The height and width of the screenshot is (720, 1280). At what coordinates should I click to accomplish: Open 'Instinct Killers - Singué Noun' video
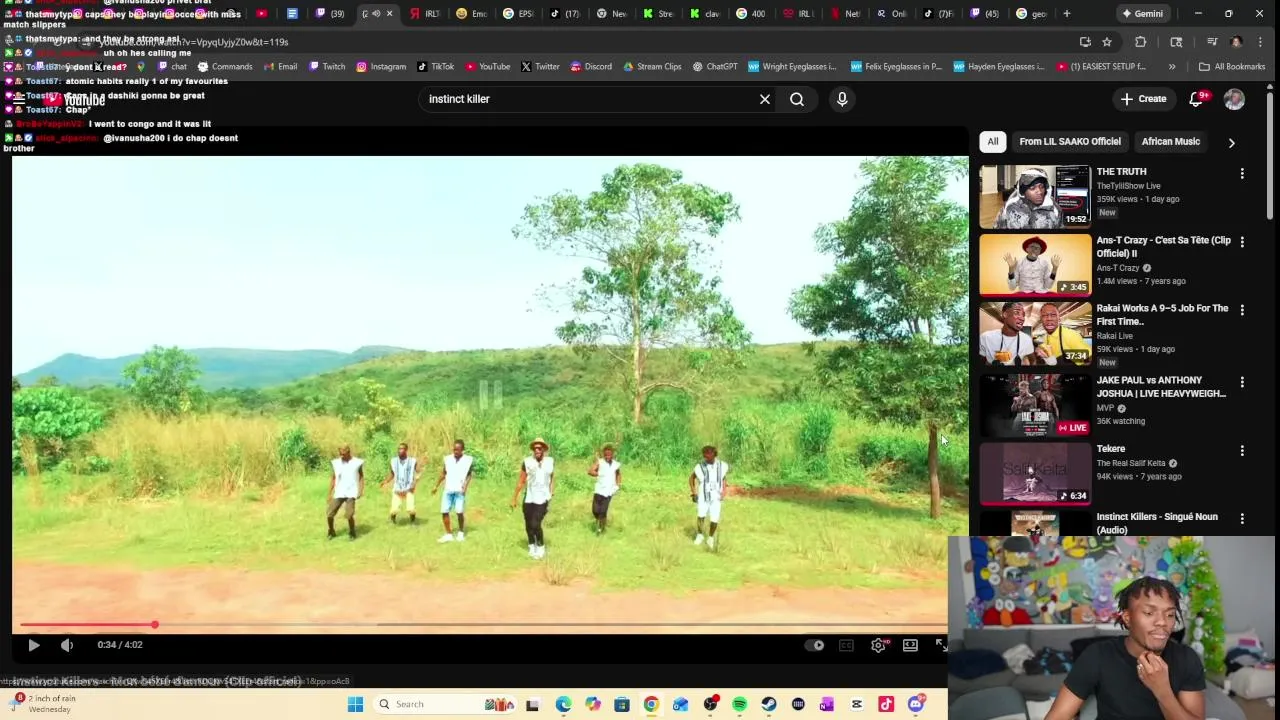(x=1157, y=523)
